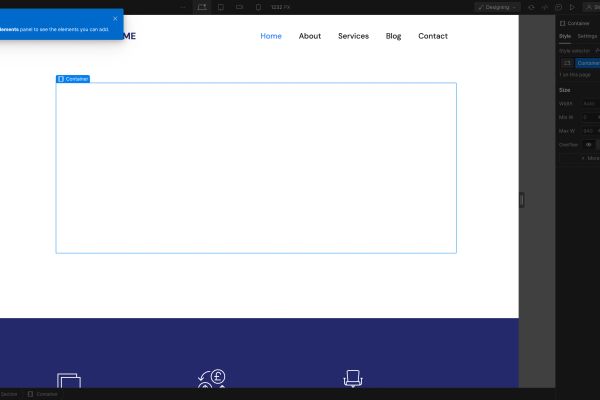This screenshot has width=600, height=400.
Task: Open the Home navigation link
Action: (271, 36)
